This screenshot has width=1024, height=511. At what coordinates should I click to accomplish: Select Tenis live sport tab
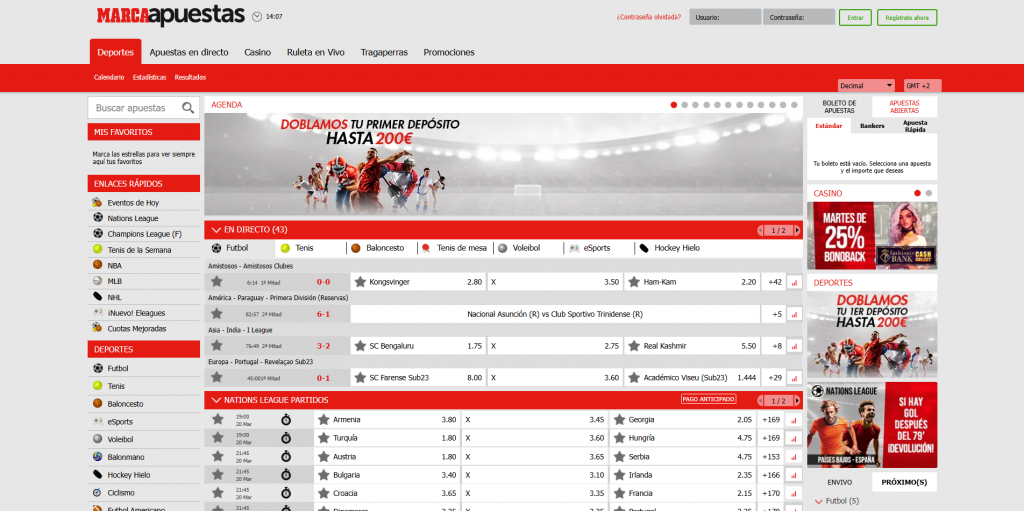(x=304, y=248)
